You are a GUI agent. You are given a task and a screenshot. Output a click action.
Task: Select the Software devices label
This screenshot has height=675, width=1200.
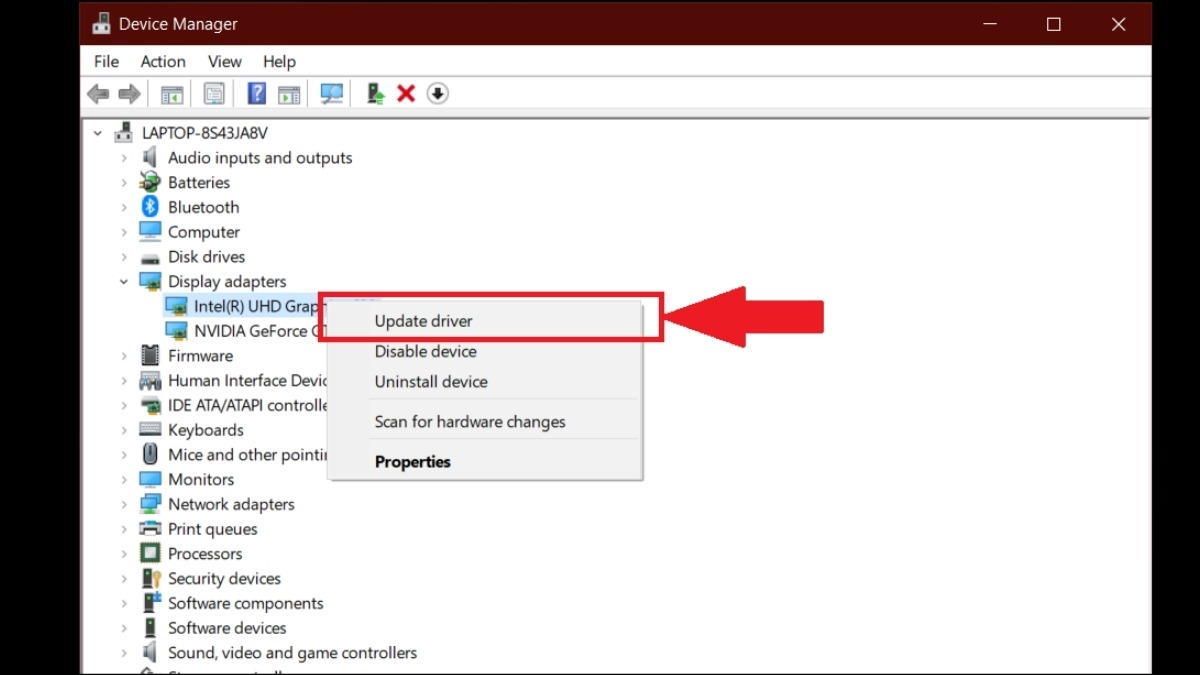(x=227, y=628)
